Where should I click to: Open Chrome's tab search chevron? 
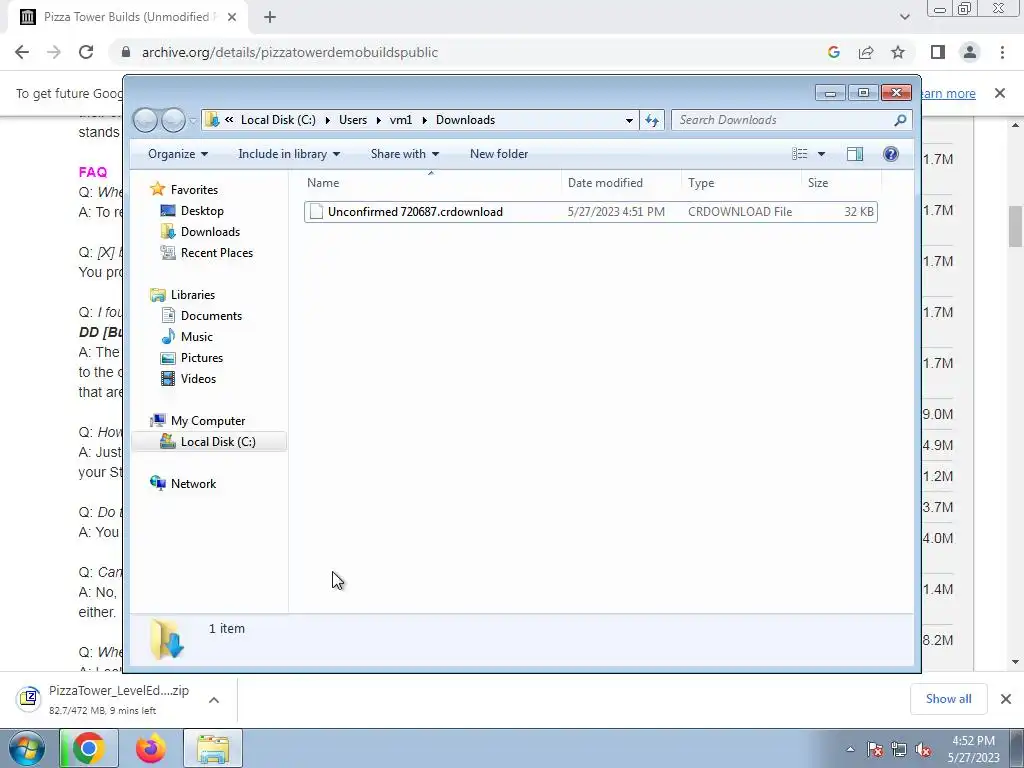tap(904, 17)
